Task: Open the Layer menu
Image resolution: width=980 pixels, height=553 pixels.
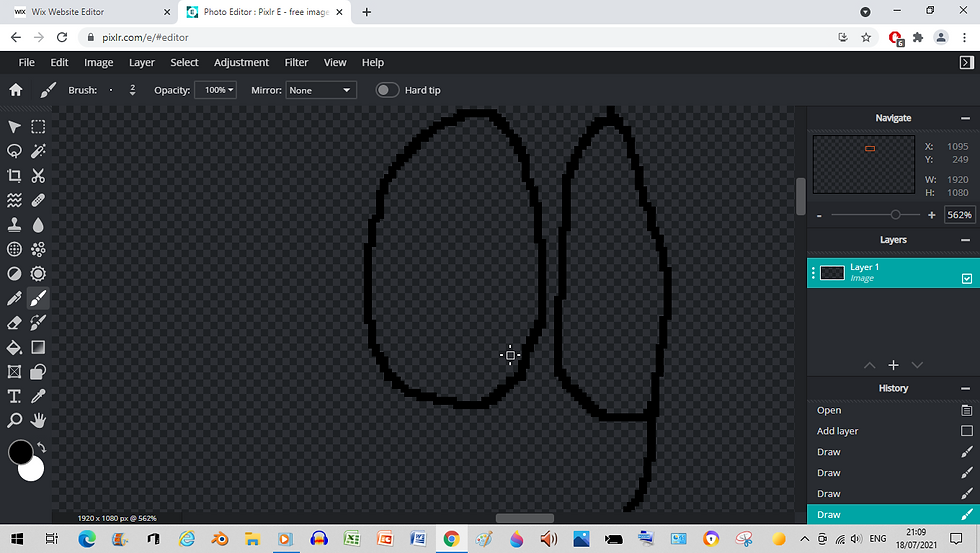Action: pyautogui.click(x=142, y=62)
